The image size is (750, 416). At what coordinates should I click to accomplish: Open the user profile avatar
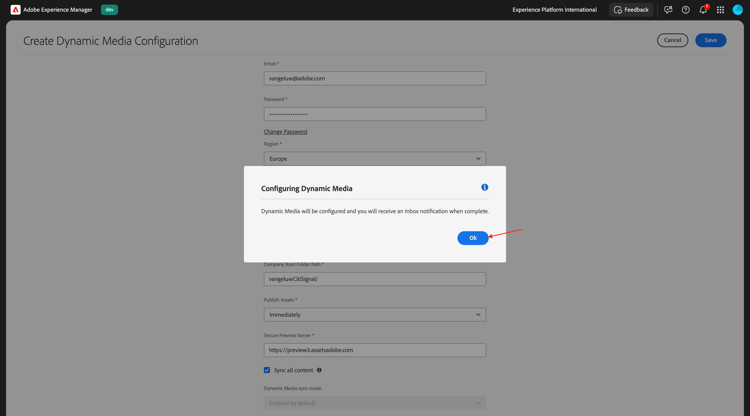click(738, 10)
